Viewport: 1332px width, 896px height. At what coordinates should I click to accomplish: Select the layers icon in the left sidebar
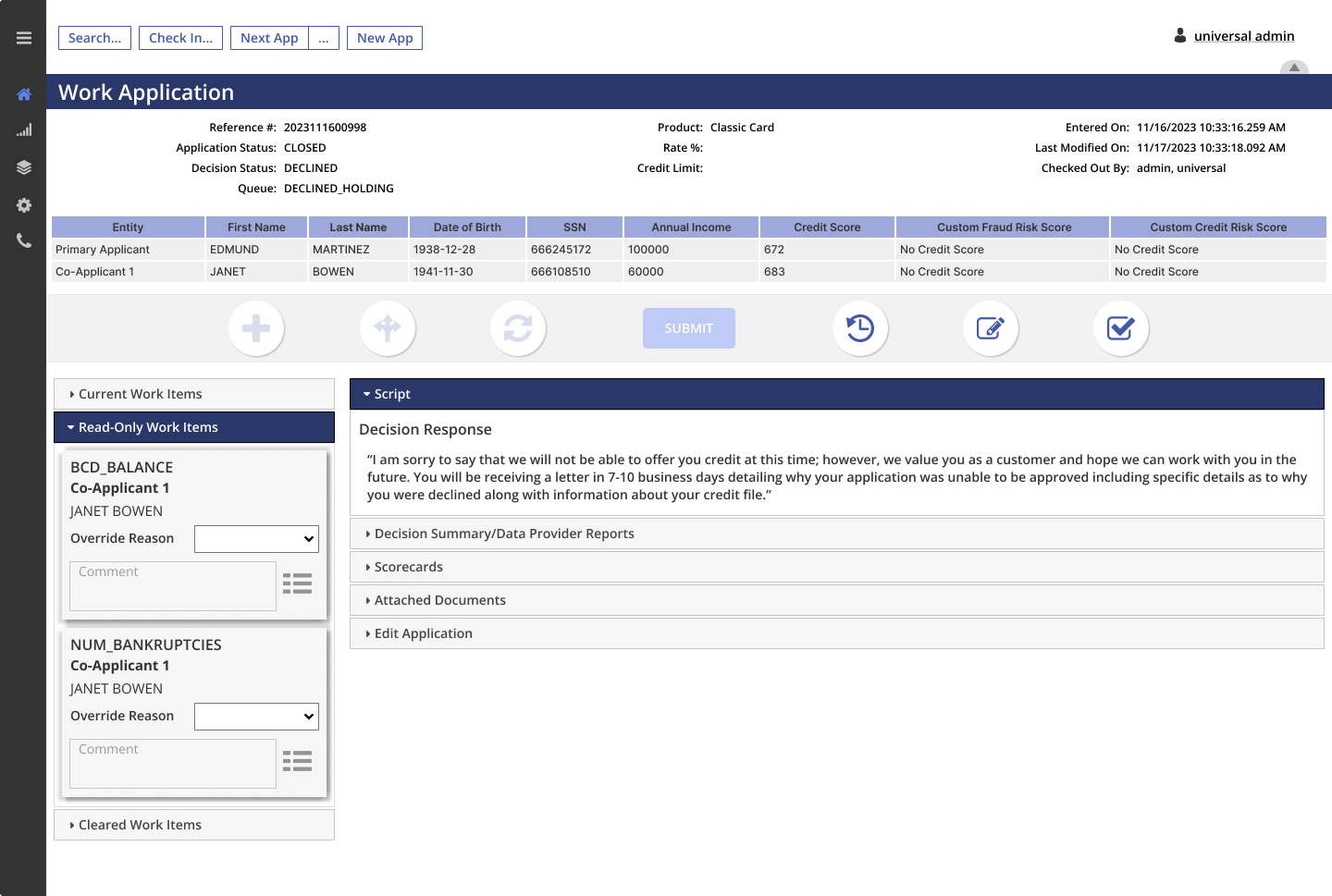click(24, 167)
